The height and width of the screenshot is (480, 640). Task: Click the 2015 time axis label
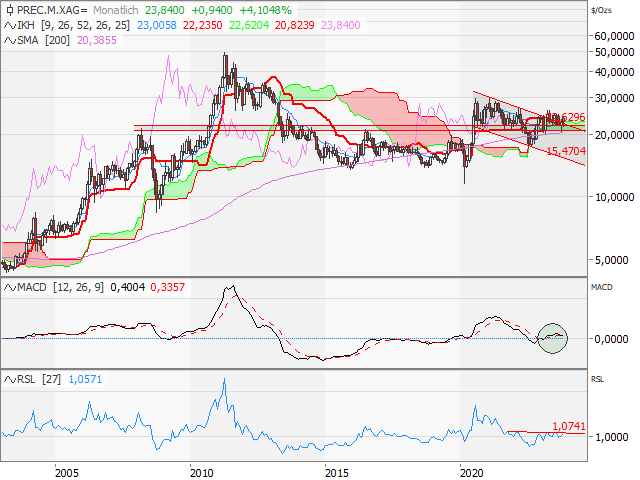(x=337, y=473)
